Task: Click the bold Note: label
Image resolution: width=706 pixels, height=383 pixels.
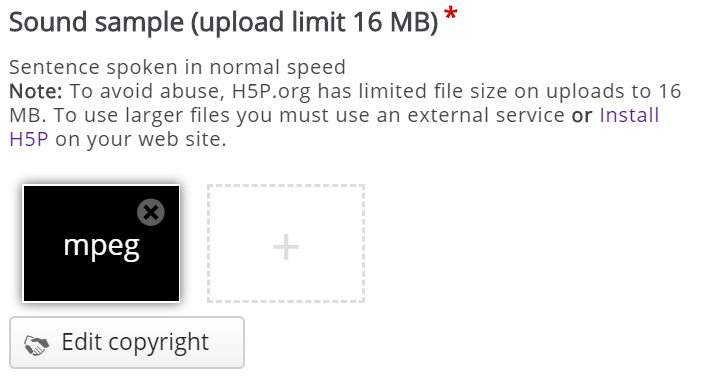Action: click(36, 91)
